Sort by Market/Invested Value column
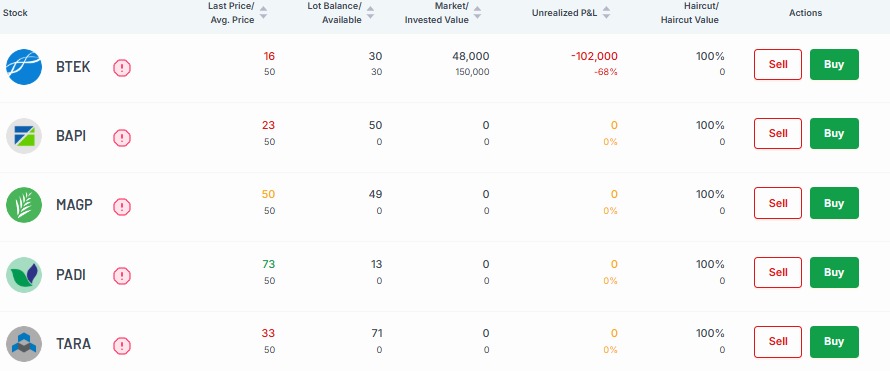This screenshot has width=890, height=371. pos(477,12)
